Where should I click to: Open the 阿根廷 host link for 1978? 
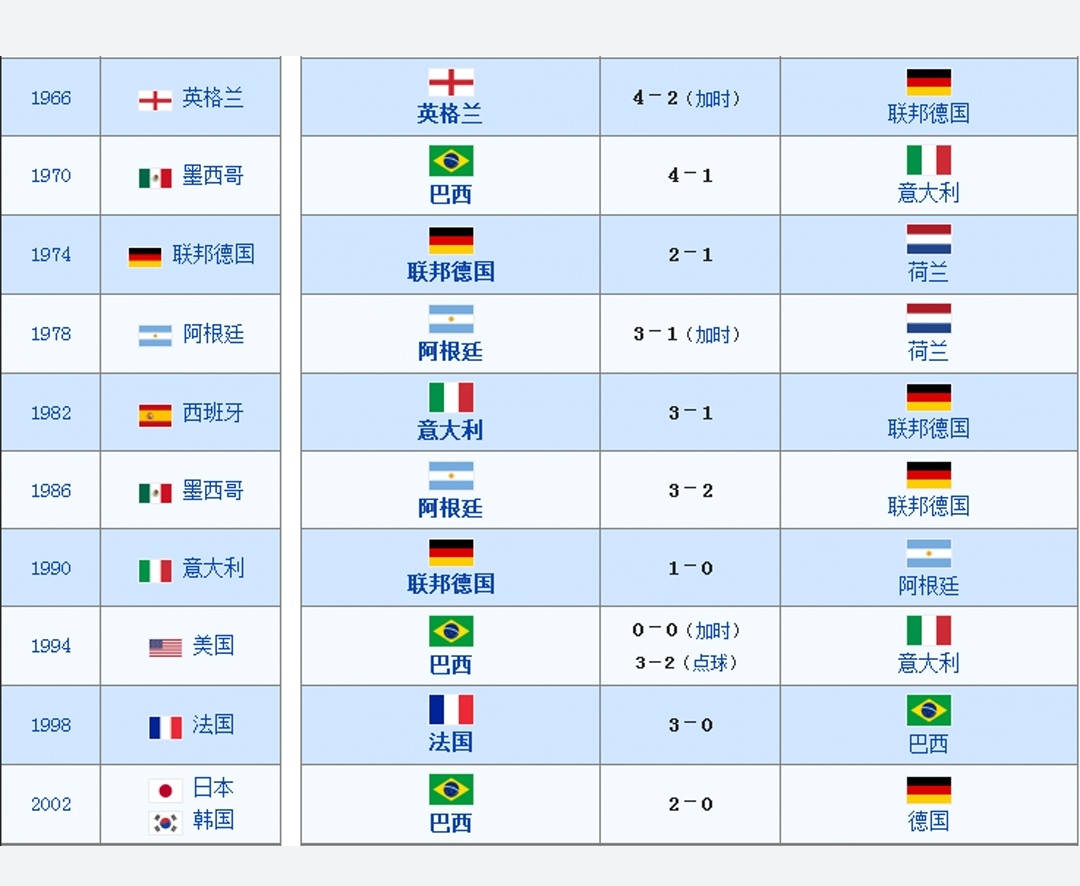coord(213,334)
